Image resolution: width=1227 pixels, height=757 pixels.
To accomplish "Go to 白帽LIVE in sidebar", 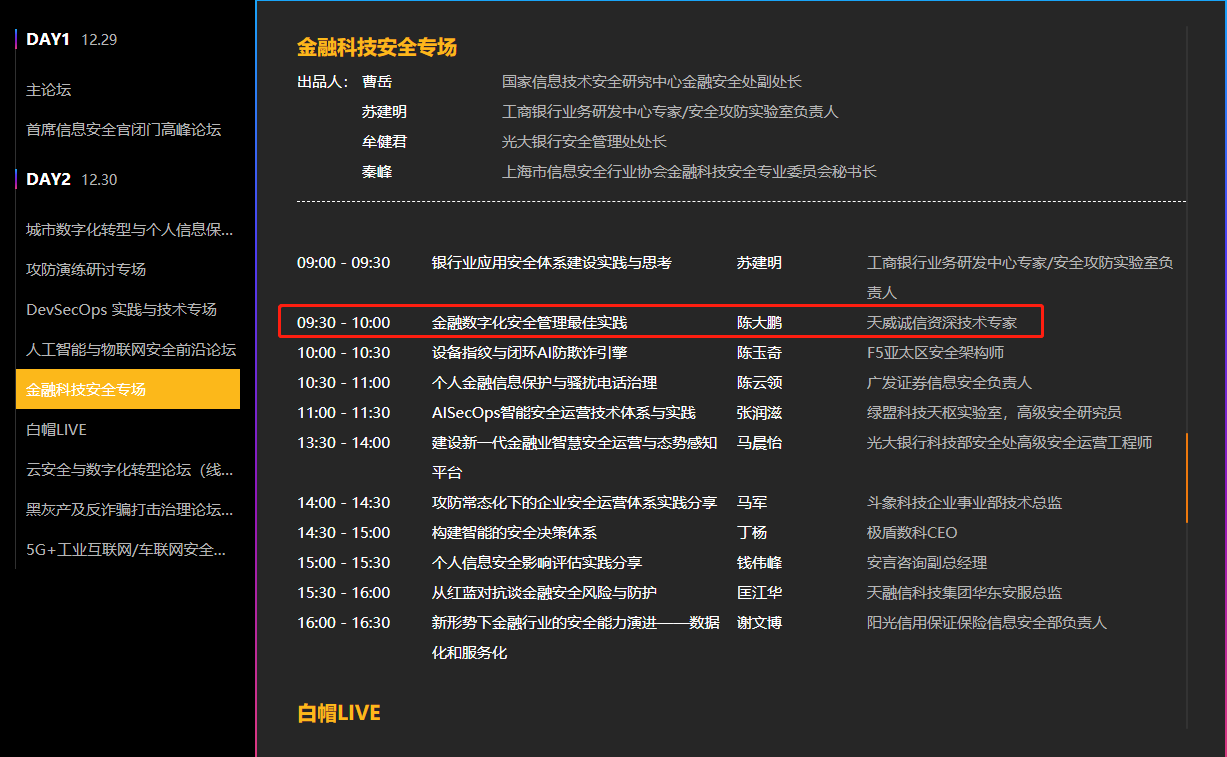I will 128,430.
